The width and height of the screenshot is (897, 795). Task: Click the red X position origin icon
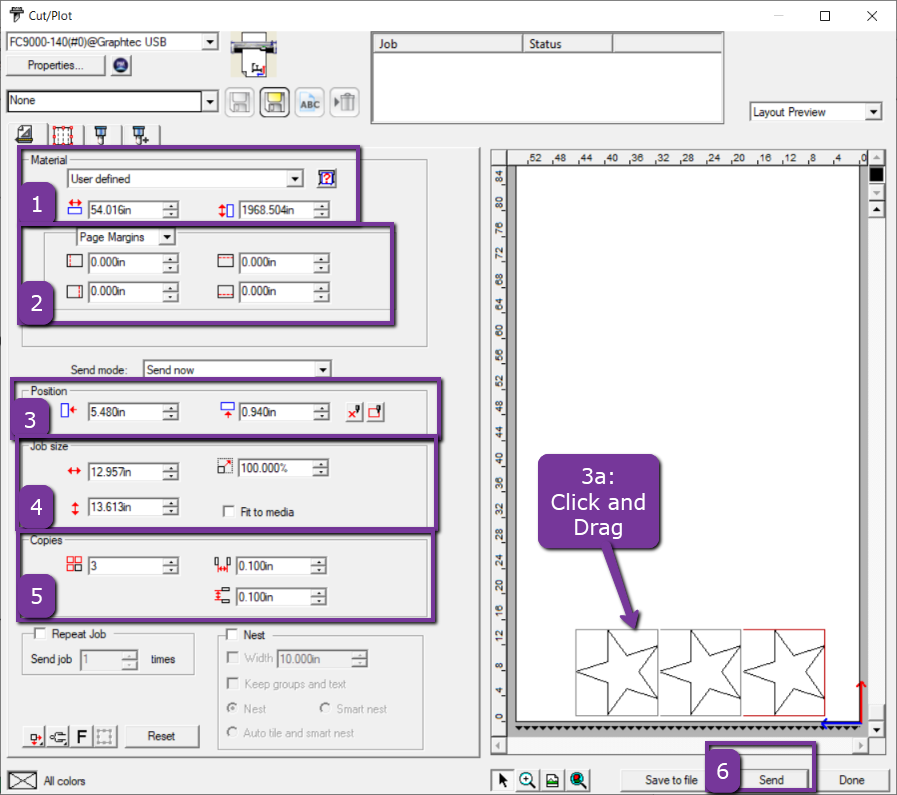(354, 412)
